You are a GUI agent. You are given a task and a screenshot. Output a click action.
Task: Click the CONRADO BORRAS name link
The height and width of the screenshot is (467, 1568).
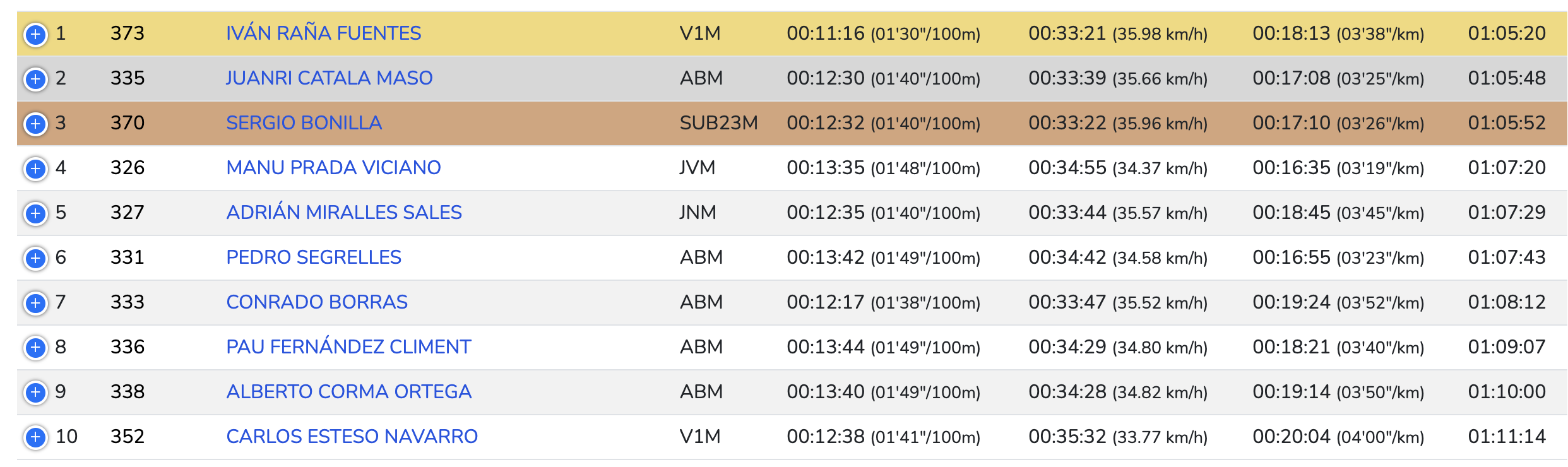pyautogui.click(x=317, y=302)
